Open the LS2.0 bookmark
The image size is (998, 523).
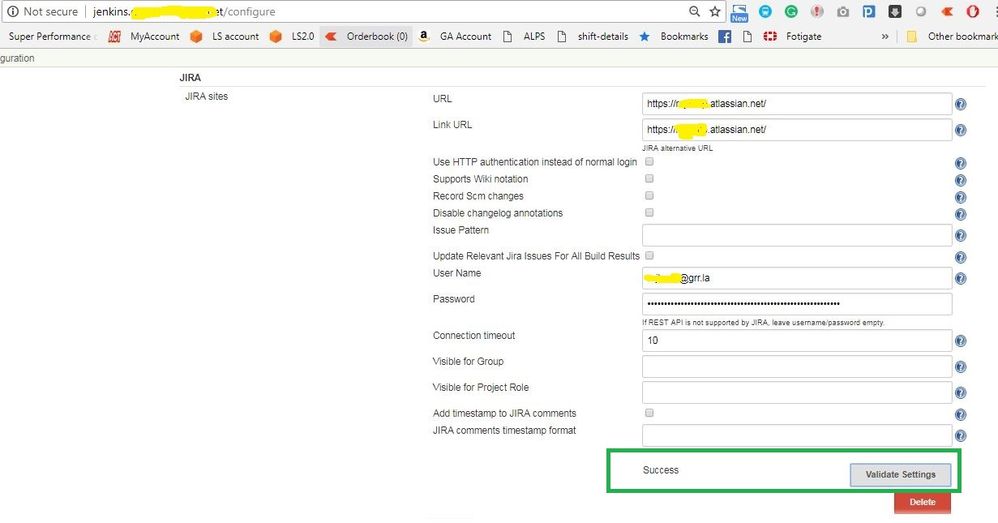pos(292,36)
